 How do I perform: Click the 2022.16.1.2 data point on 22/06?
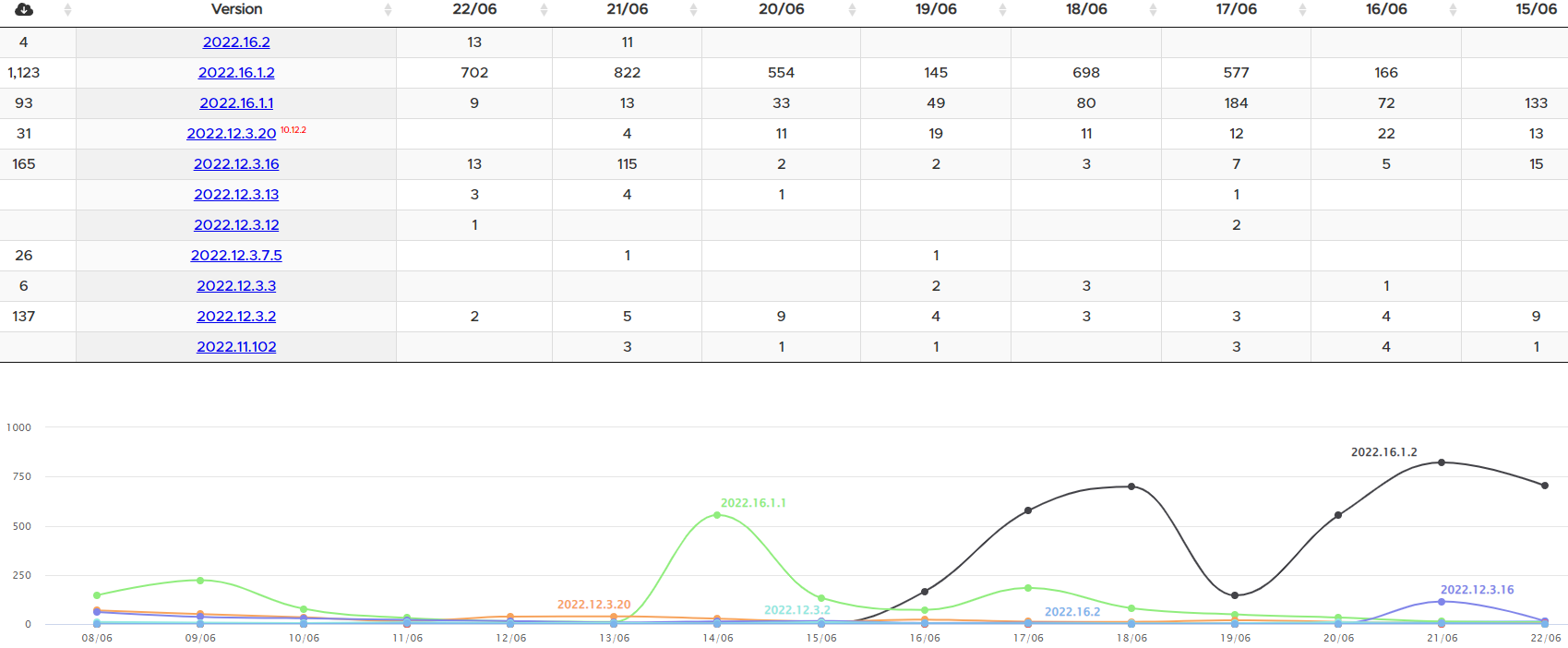pos(1545,486)
